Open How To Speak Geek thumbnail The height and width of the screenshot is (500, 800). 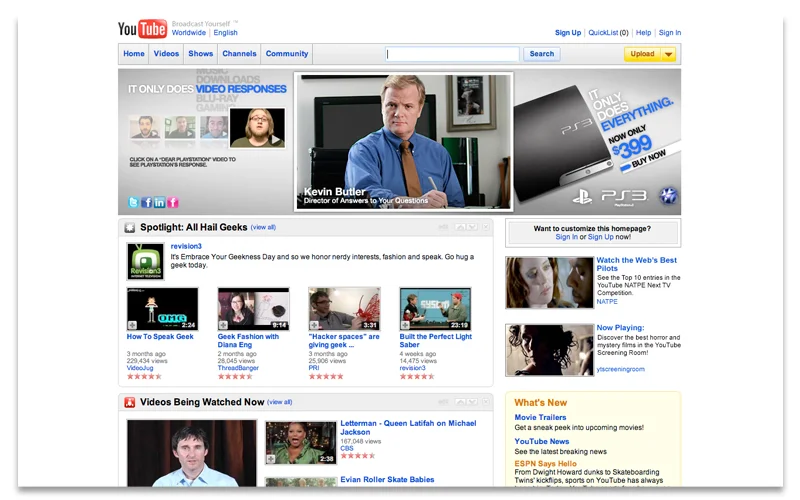162,309
